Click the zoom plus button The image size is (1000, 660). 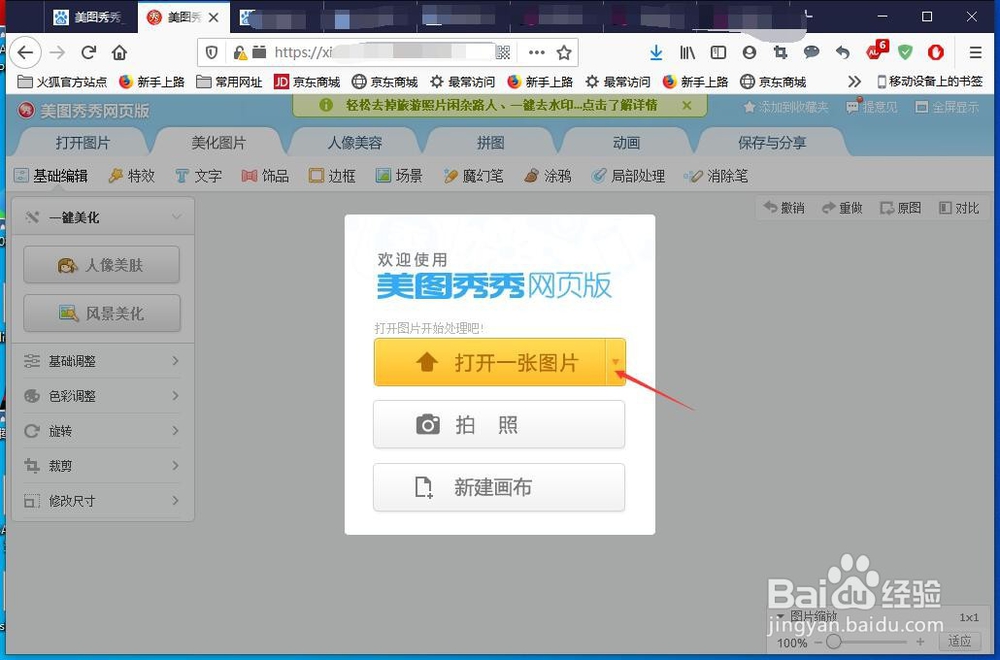(x=920, y=642)
